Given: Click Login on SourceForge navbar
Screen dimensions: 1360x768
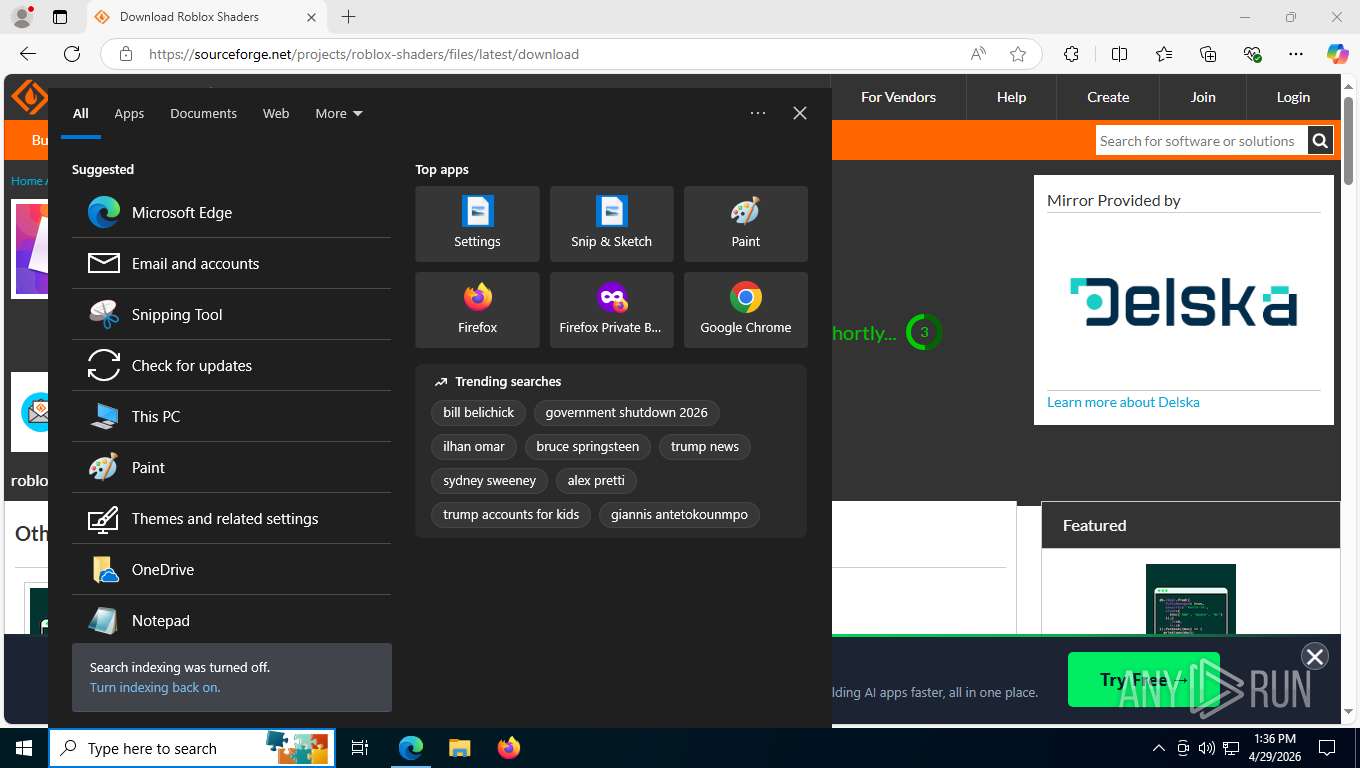Looking at the screenshot, I should [1293, 97].
